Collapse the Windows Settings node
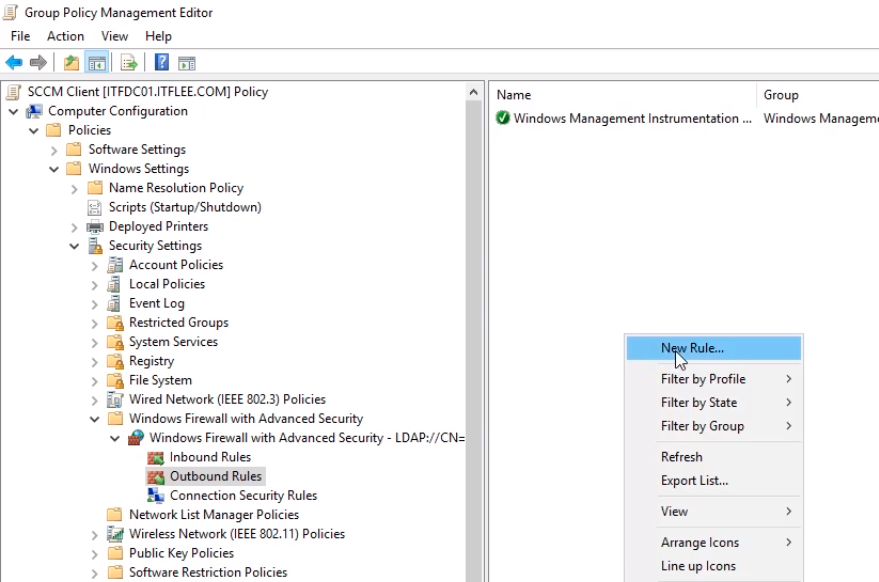Viewport: 879px width, 582px height. tap(54, 169)
